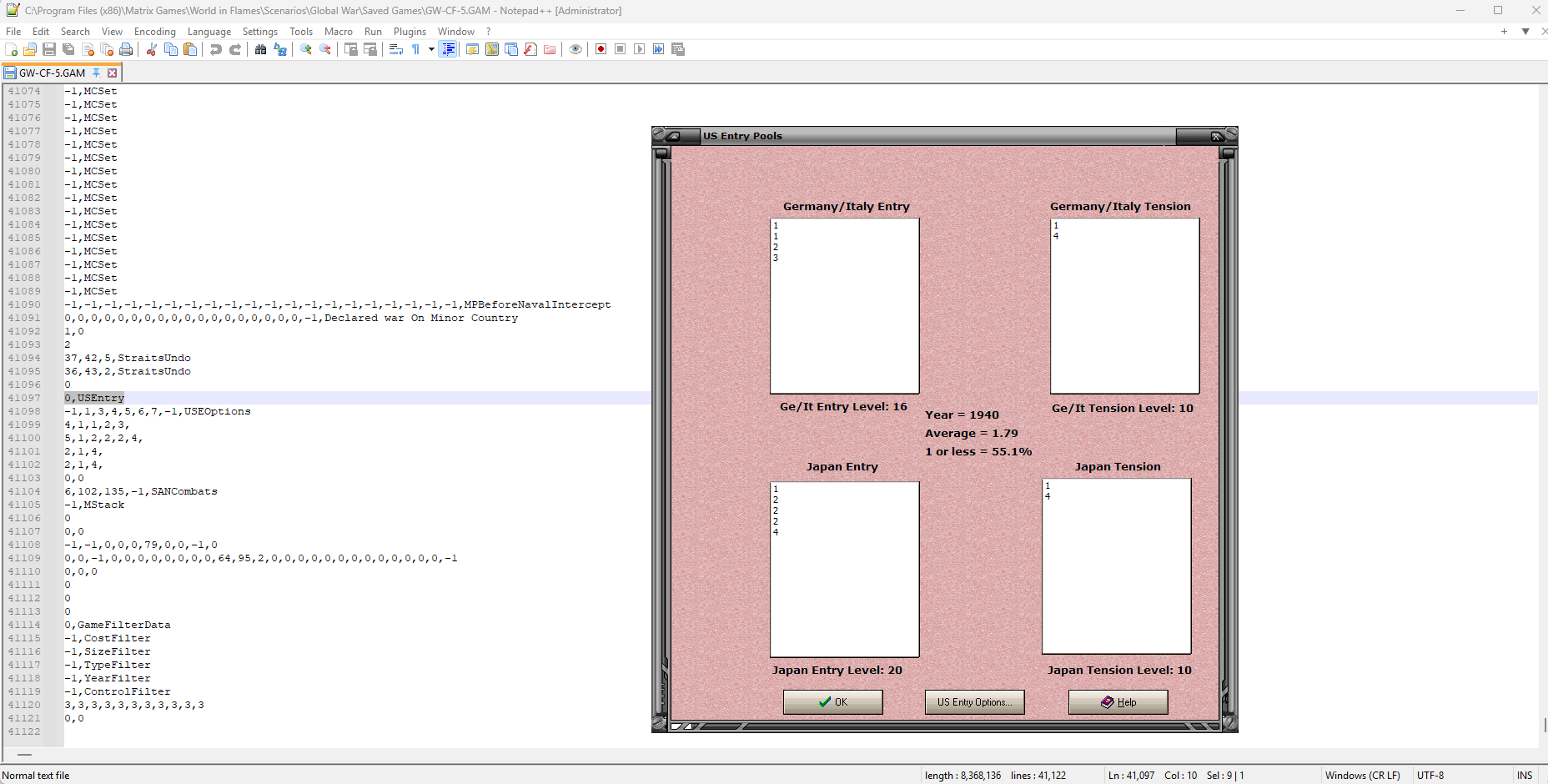Screen dimensions: 1548x784
Task: Open the show-symbol dropdown arrow
Action: click(x=430, y=49)
